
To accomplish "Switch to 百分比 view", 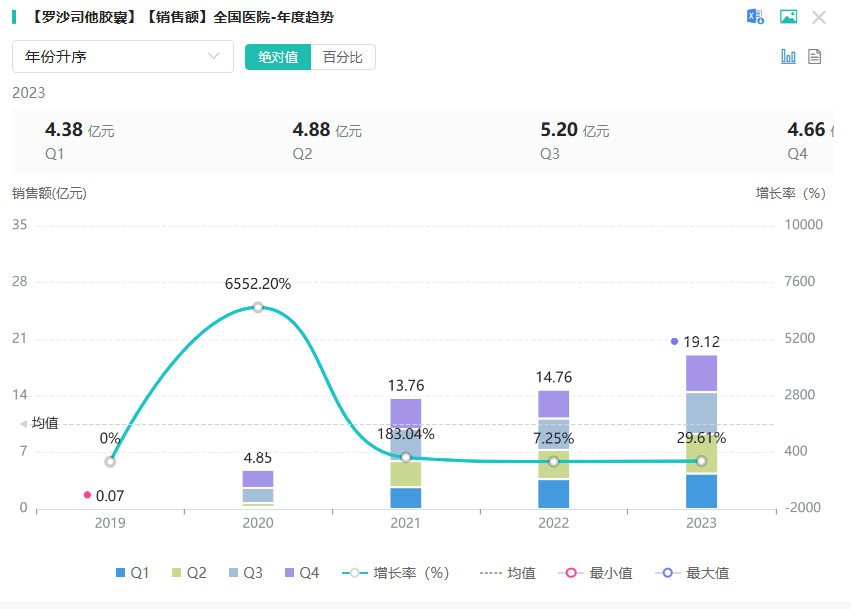I will click(343, 57).
